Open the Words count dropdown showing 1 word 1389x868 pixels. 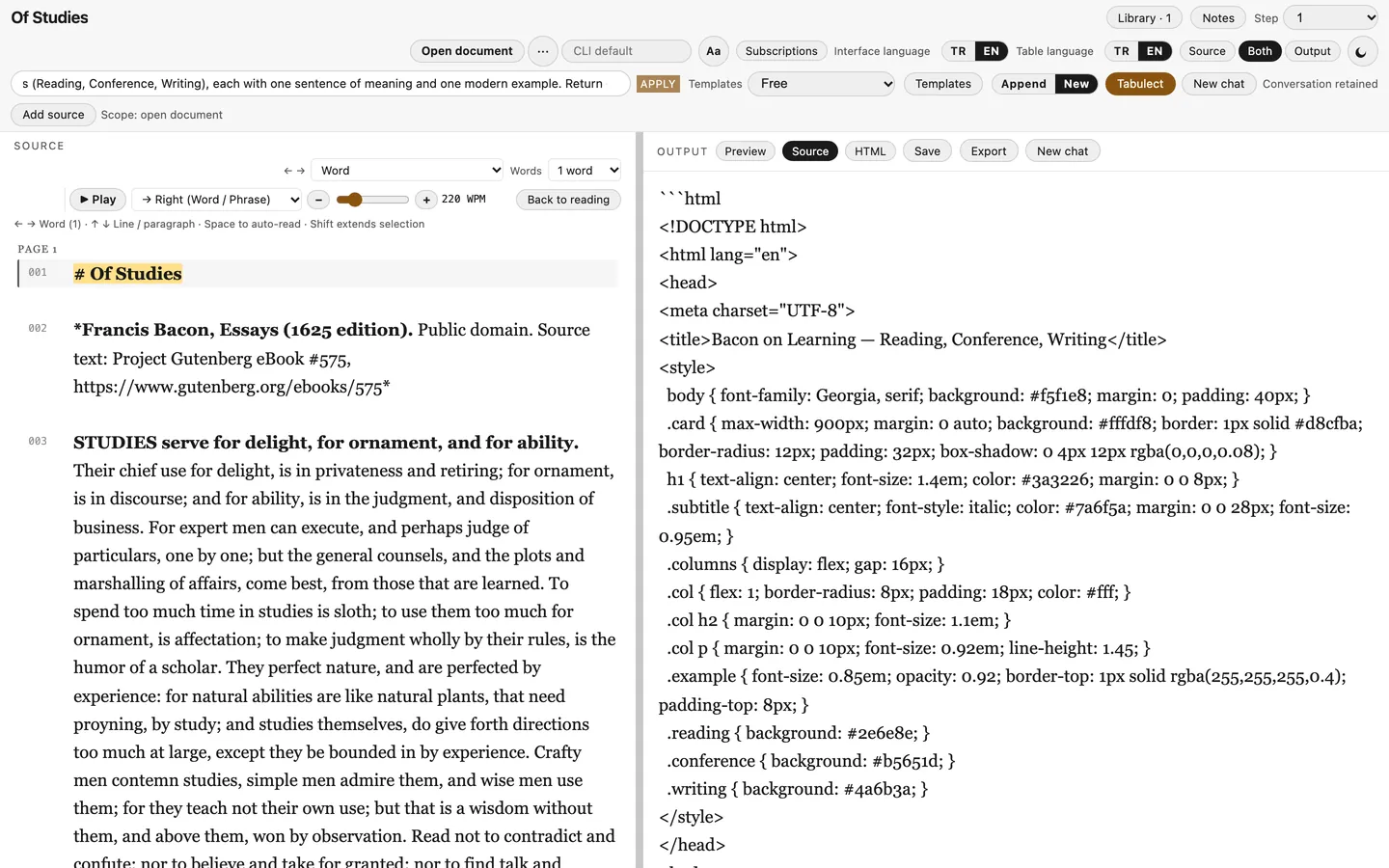pyautogui.click(x=585, y=171)
